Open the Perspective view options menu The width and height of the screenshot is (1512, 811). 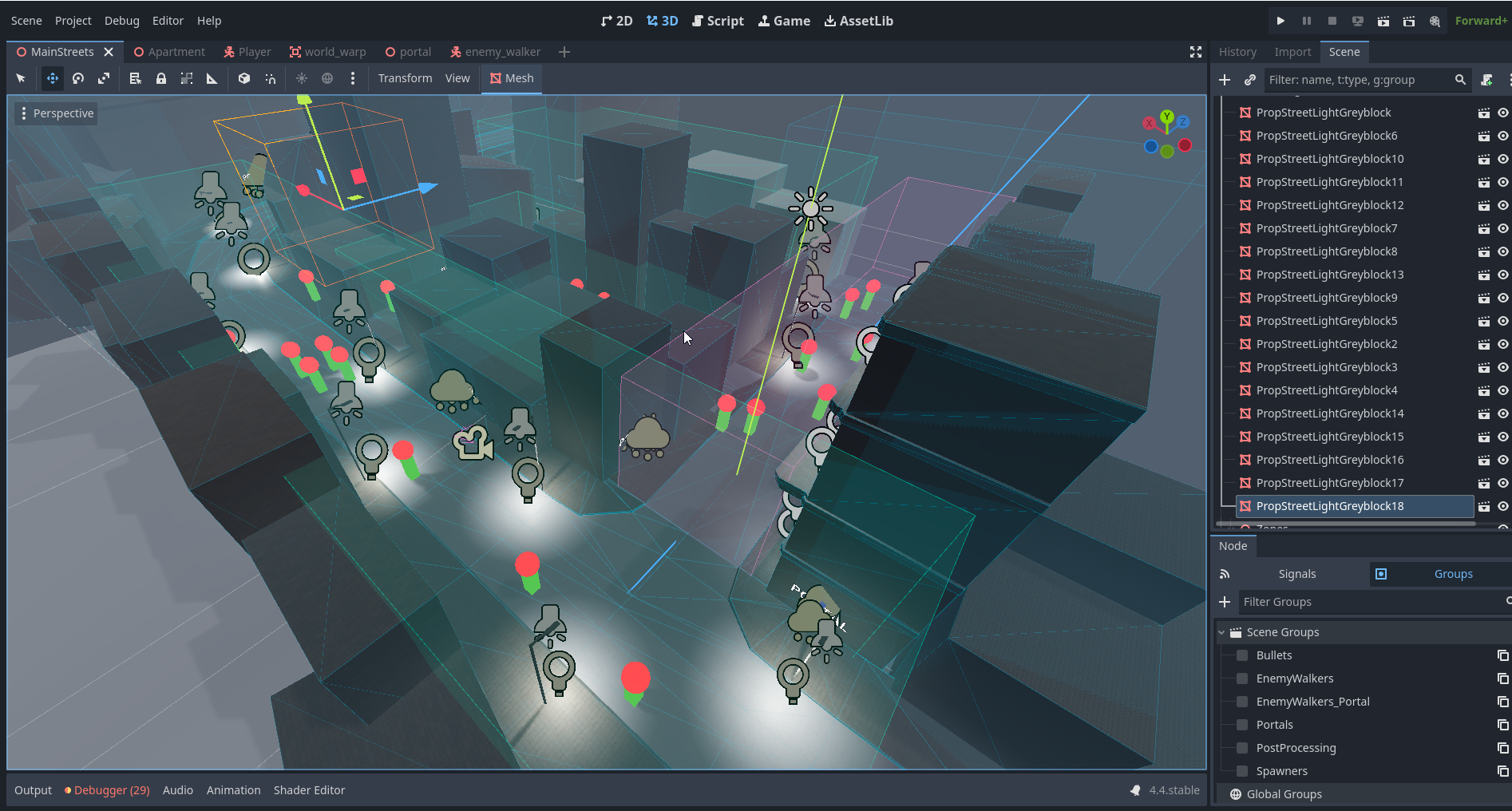coord(57,113)
